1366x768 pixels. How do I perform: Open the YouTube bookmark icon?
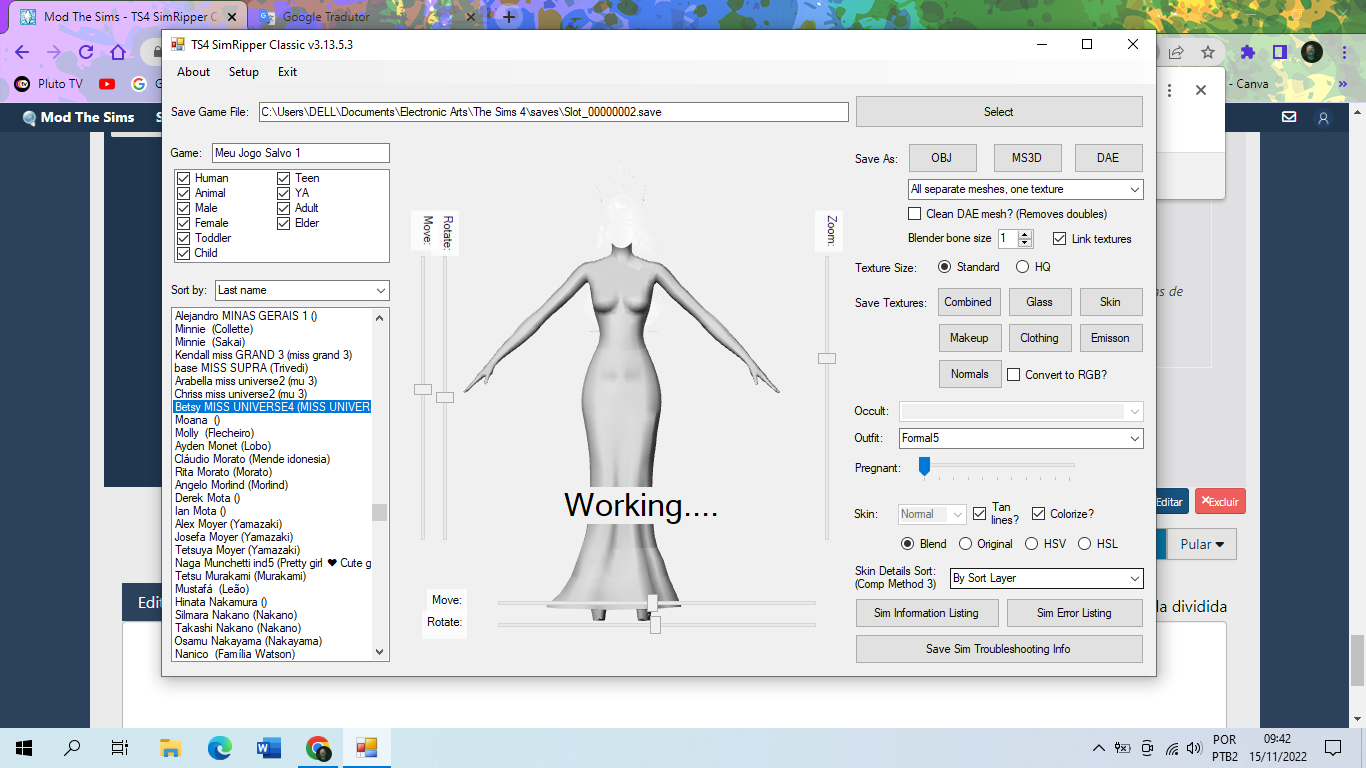click(107, 84)
